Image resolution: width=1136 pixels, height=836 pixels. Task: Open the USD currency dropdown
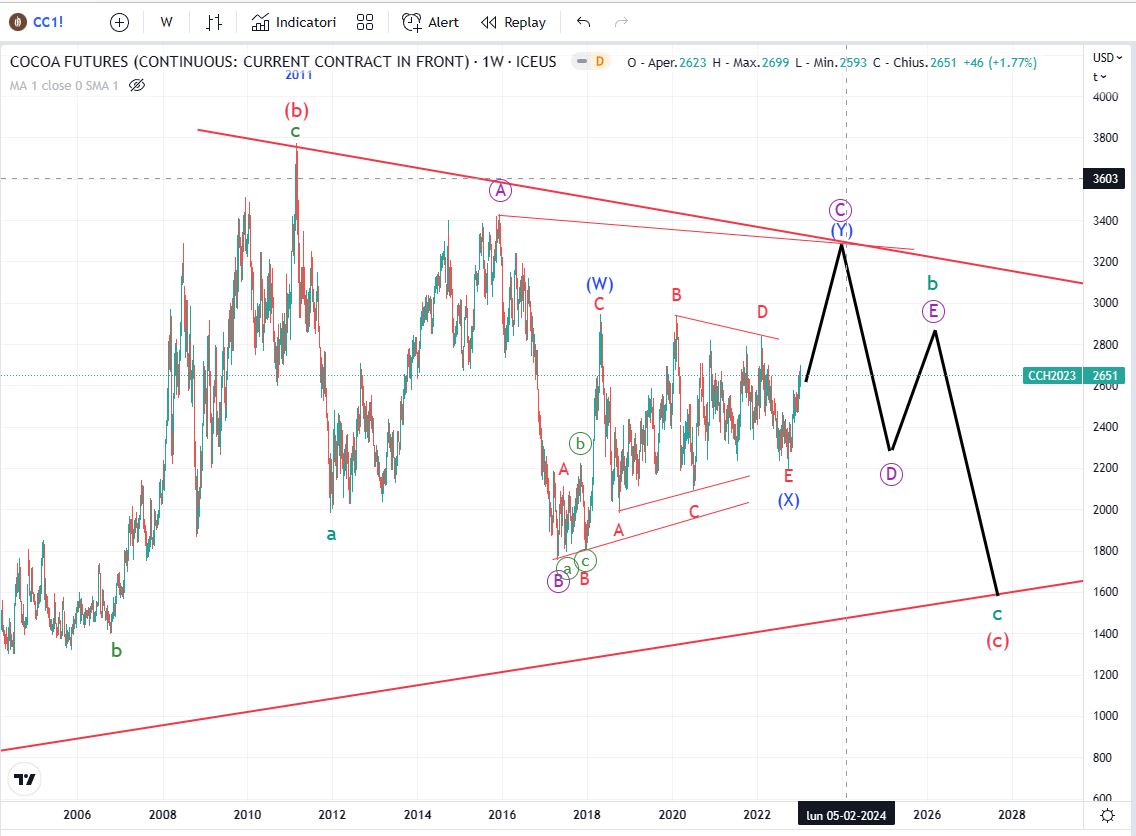coord(1107,57)
